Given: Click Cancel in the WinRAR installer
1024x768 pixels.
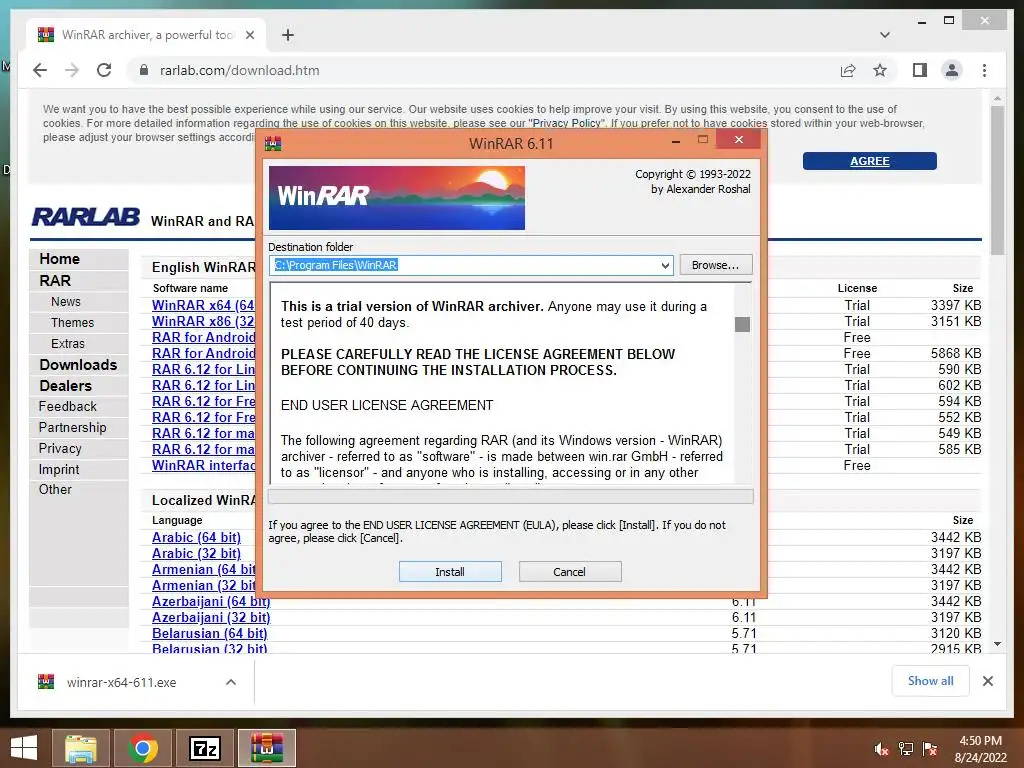Looking at the screenshot, I should click(x=569, y=571).
